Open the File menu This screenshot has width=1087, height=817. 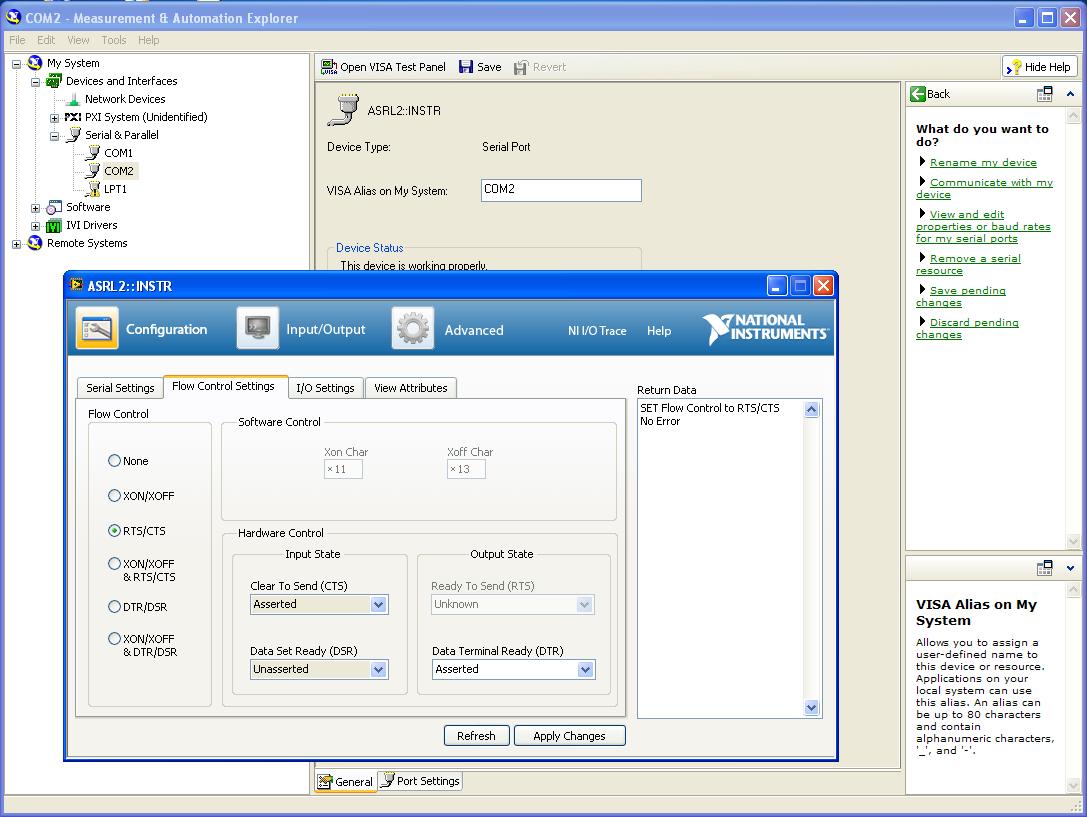click(17, 40)
